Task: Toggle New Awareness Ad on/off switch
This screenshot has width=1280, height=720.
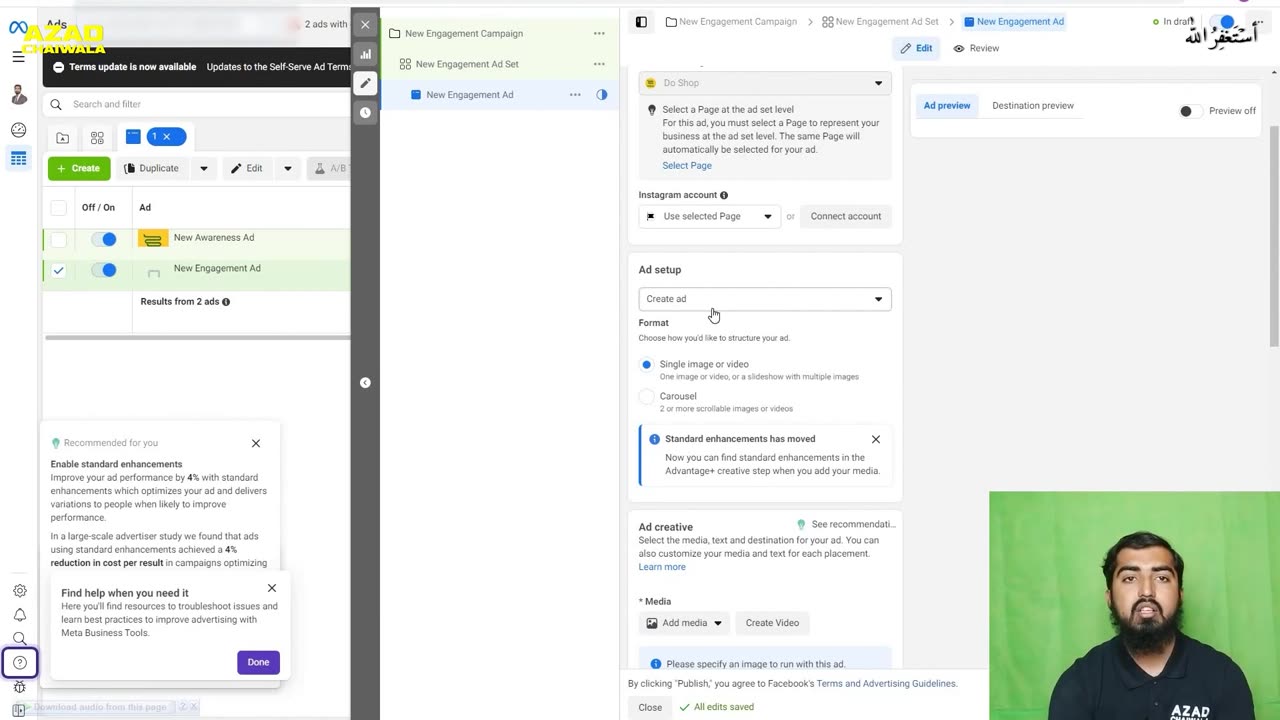Action: [x=103, y=239]
